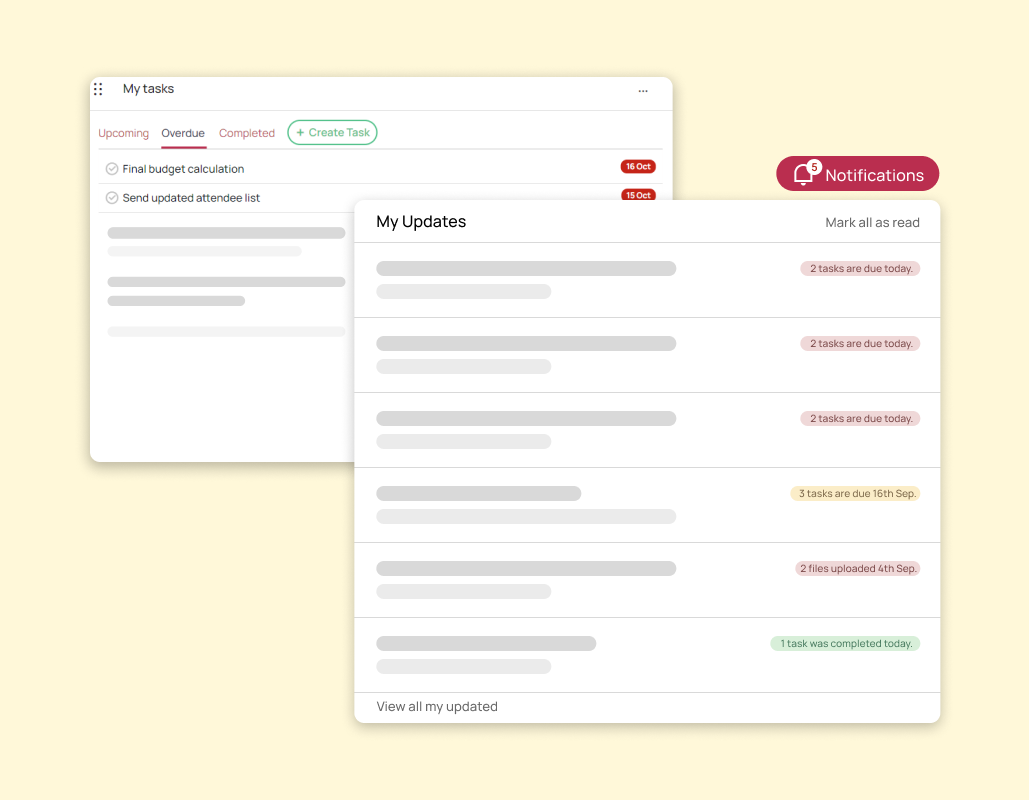Viewport: 1029px width, 800px height.
Task: Click the drag handle beside My tasks
Action: coord(98,89)
